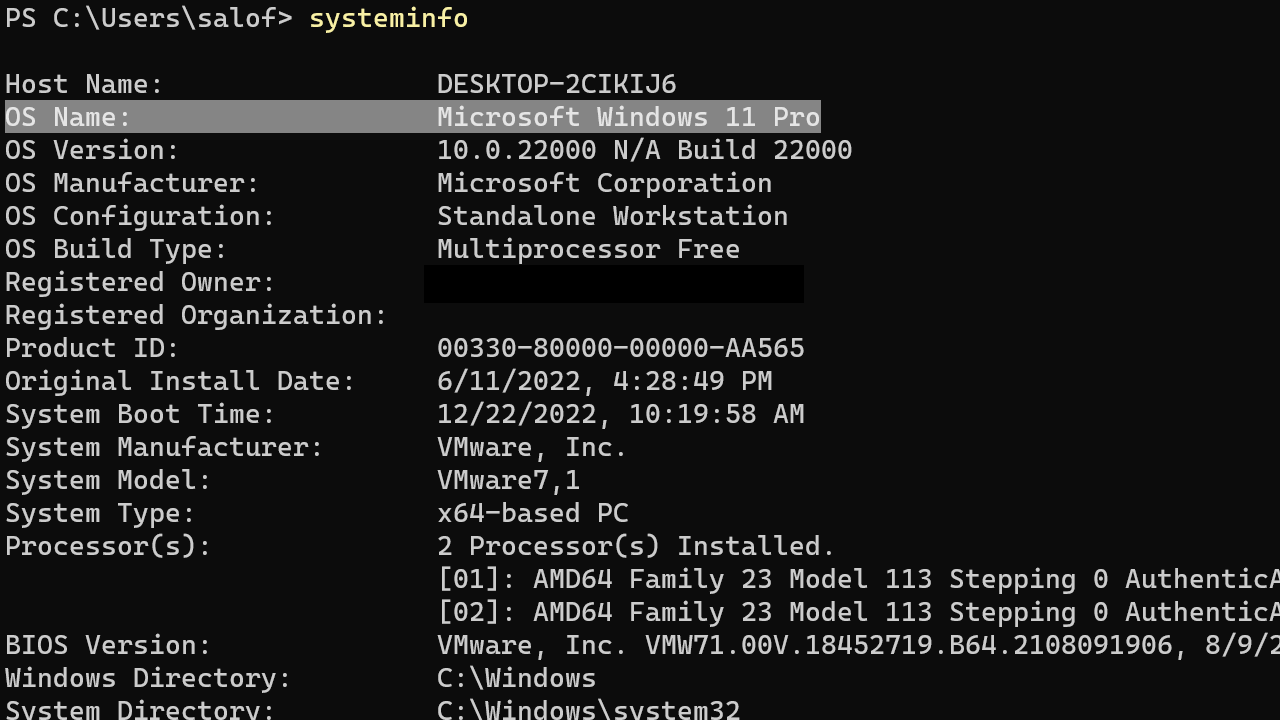
Task: Click the x64-based PC system type value
Action: (532, 513)
